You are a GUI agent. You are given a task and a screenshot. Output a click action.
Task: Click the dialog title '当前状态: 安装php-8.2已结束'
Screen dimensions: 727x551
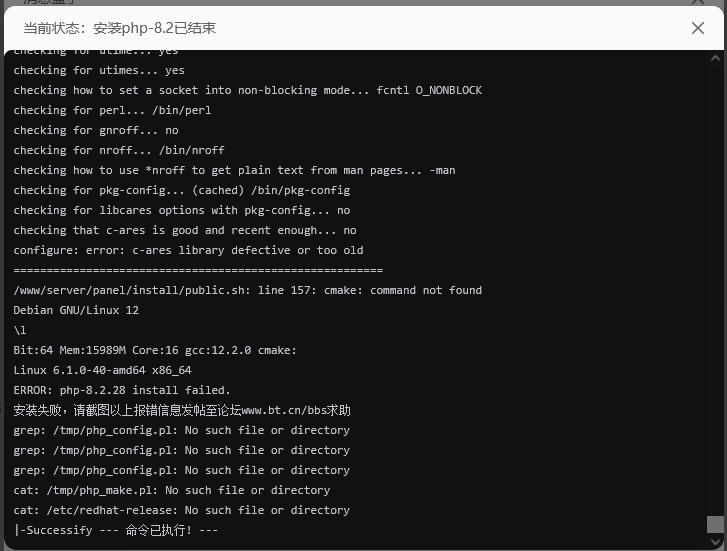(x=120, y=28)
